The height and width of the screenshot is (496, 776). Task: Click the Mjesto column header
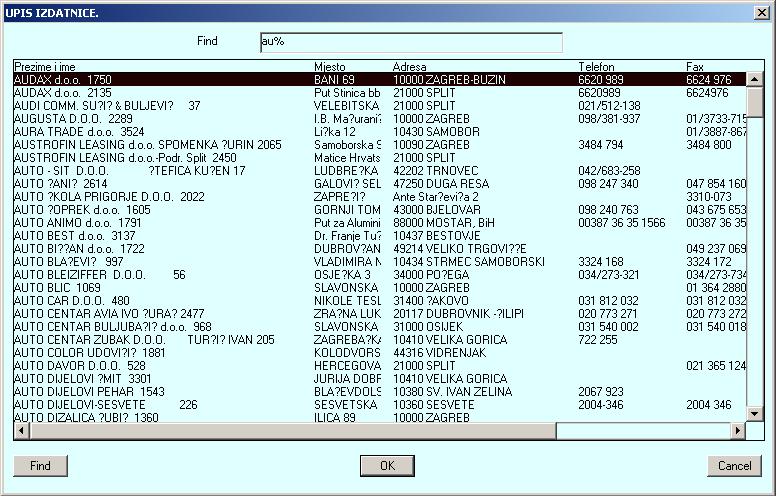coord(330,67)
